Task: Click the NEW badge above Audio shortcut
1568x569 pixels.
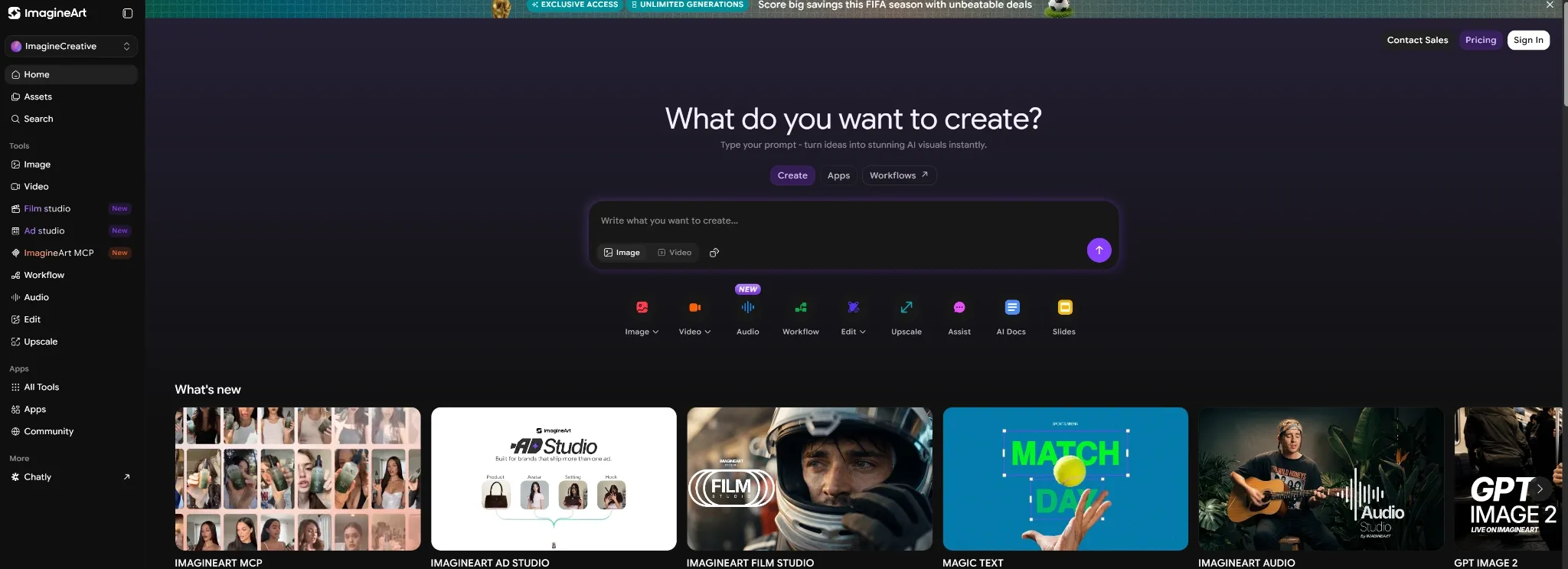Action: coord(747,289)
